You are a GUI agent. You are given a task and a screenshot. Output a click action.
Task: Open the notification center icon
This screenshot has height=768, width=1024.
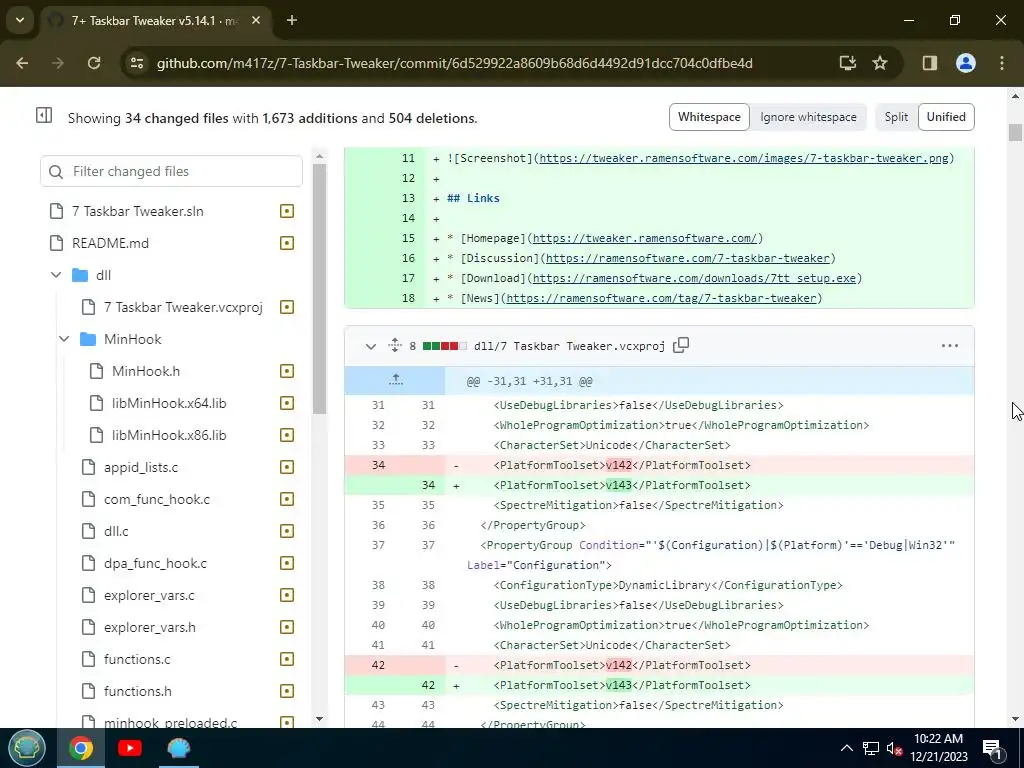point(992,748)
